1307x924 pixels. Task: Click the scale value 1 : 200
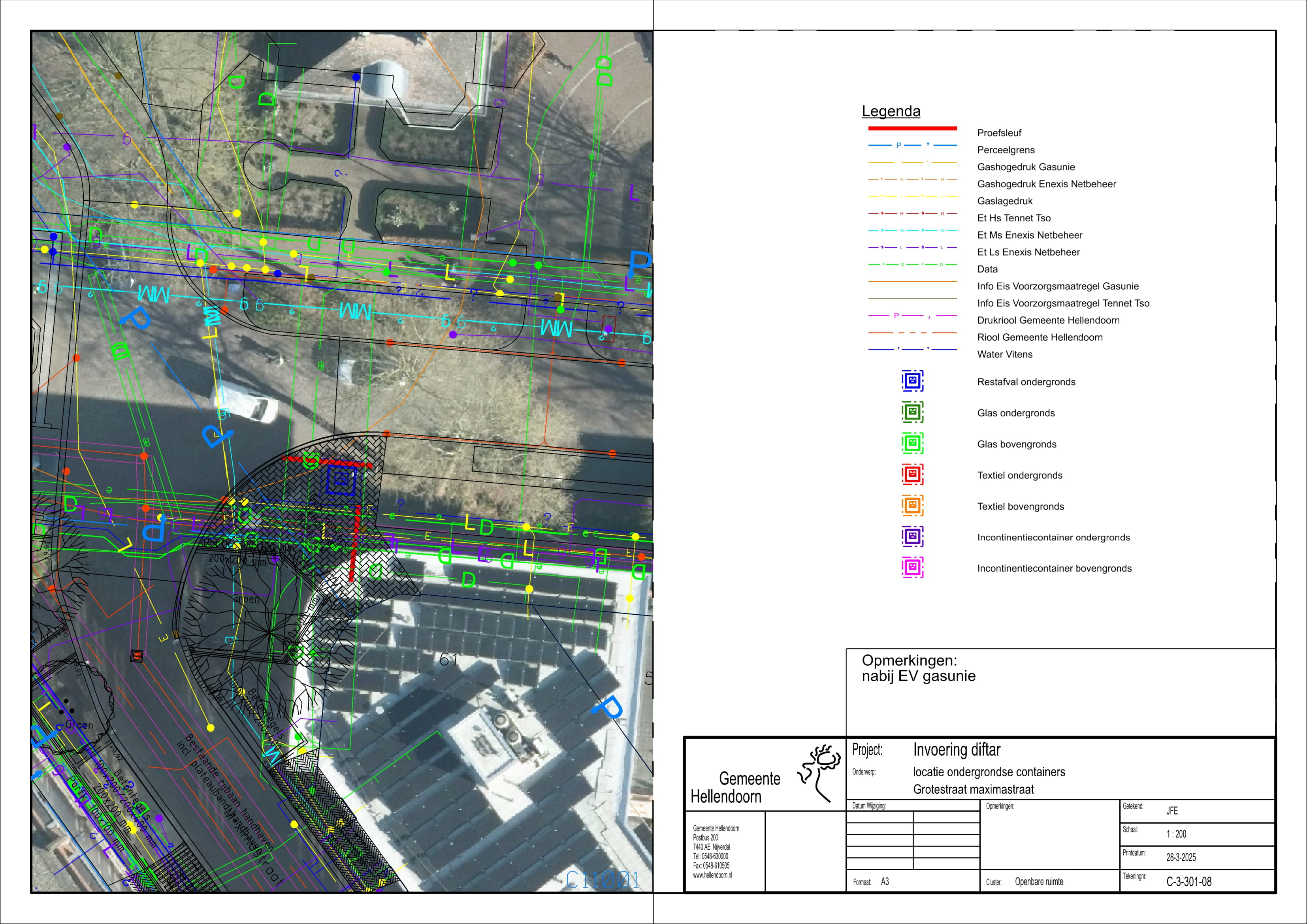tap(1176, 834)
